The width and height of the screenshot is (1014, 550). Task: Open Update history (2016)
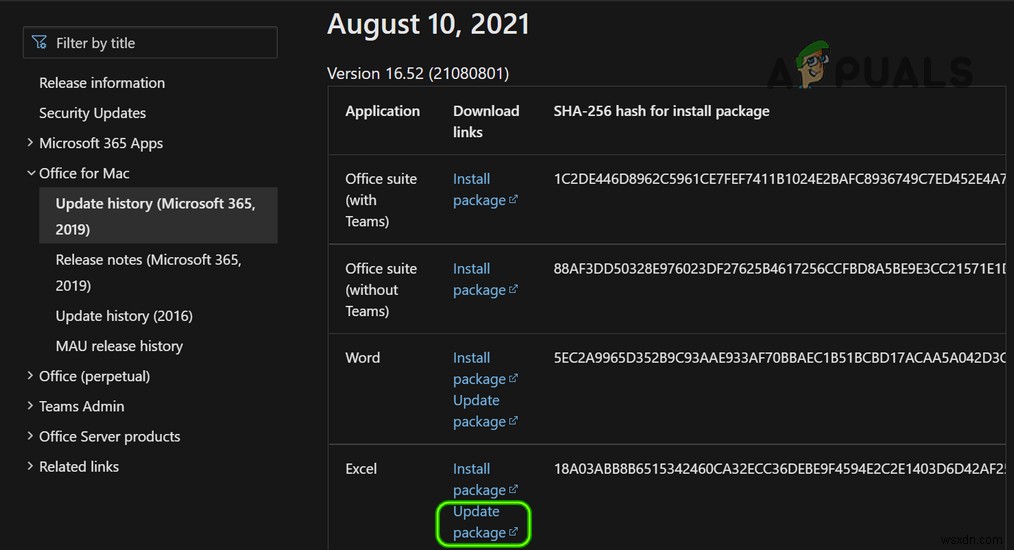click(124, 316)
